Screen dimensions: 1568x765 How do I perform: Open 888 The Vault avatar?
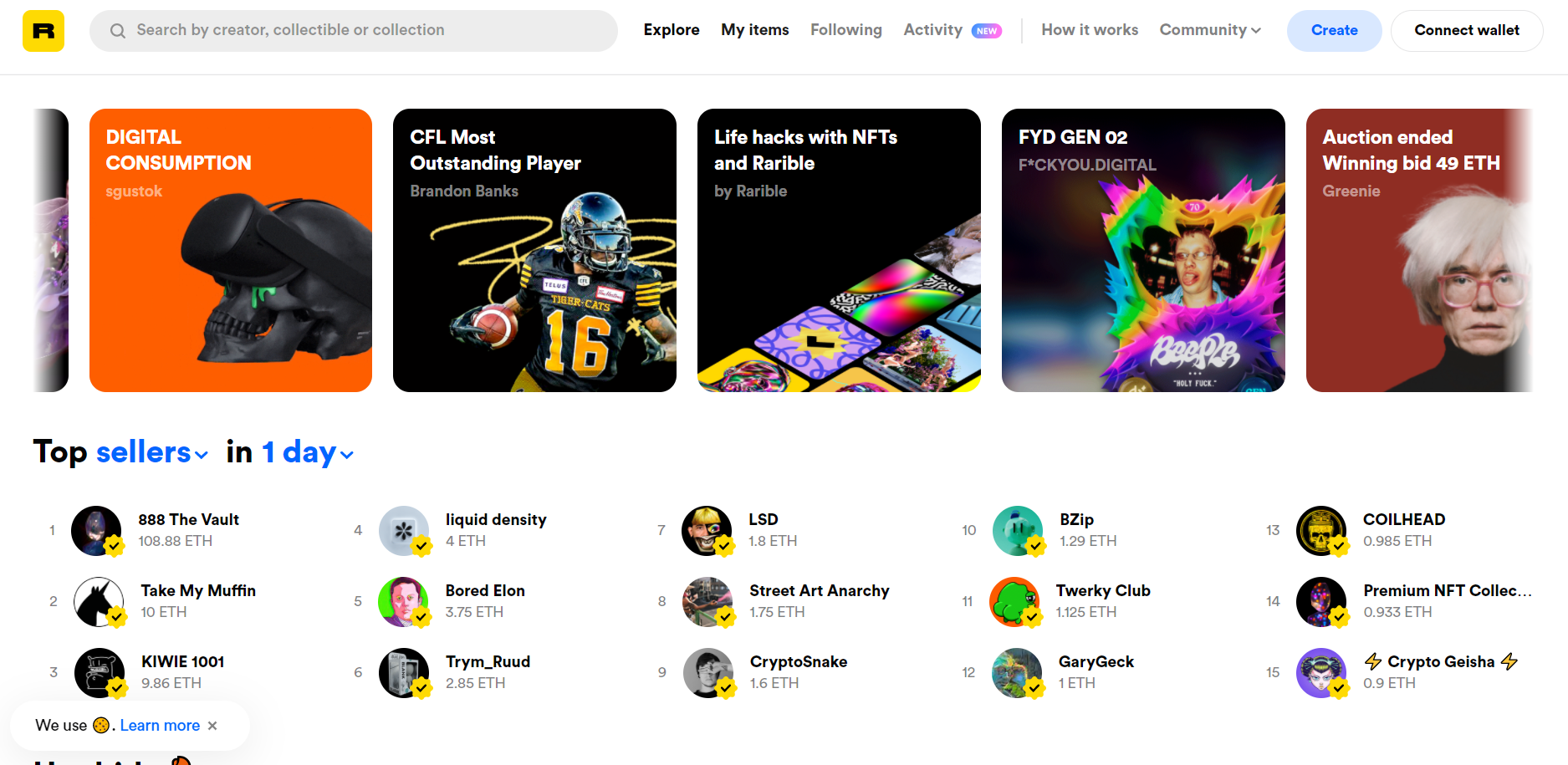point(97,531)
